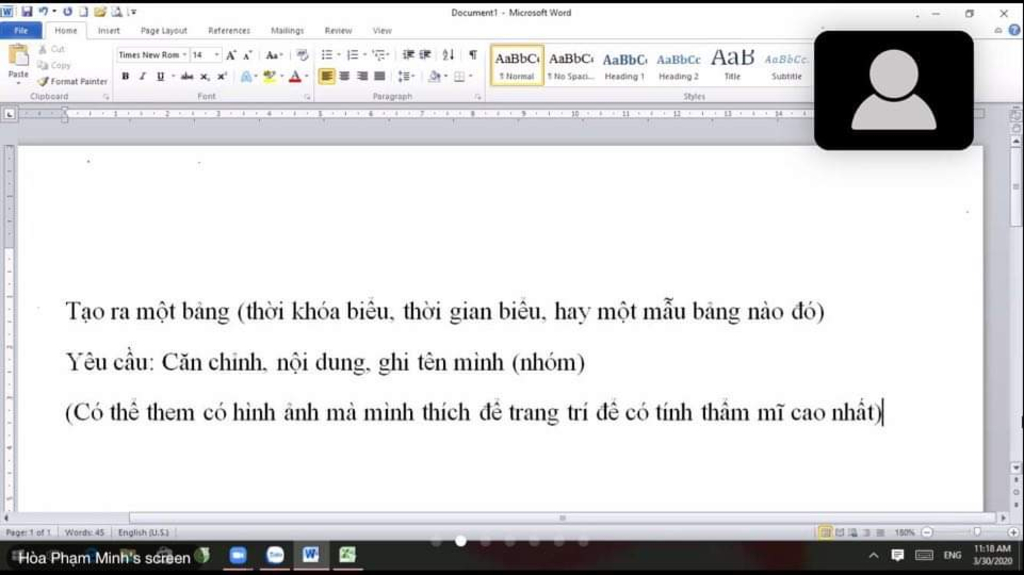Switch to the Insert tab

pyautogui.click(x=108, y=31)
